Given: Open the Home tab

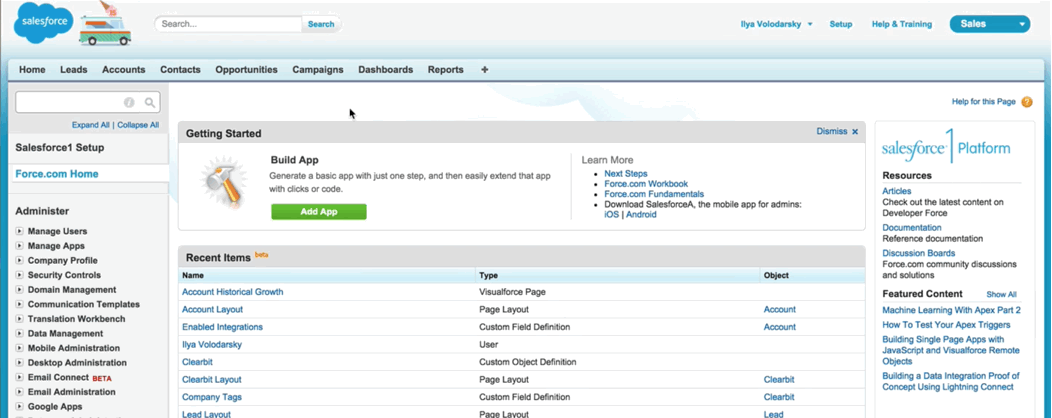Looking at the screenshot, I should [x=32, y=70].
